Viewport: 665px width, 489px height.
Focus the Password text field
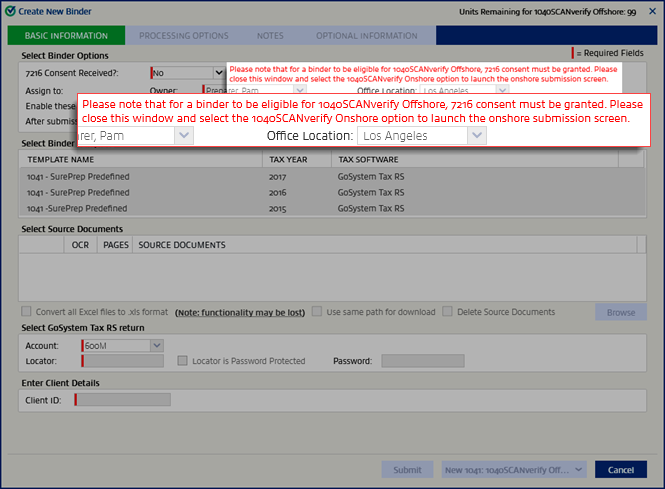422,361
